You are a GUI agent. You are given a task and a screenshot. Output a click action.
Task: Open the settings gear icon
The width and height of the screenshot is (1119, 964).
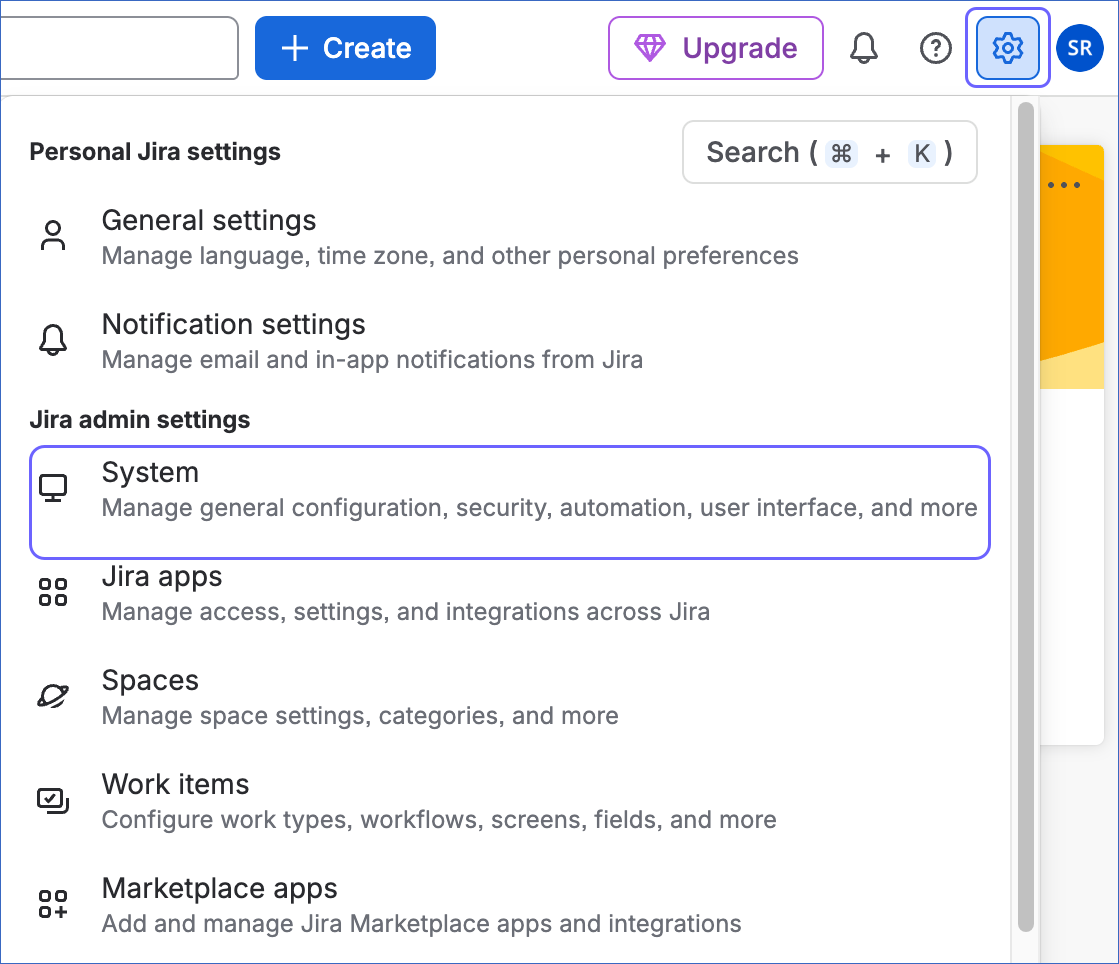(x=1007, y=48)
